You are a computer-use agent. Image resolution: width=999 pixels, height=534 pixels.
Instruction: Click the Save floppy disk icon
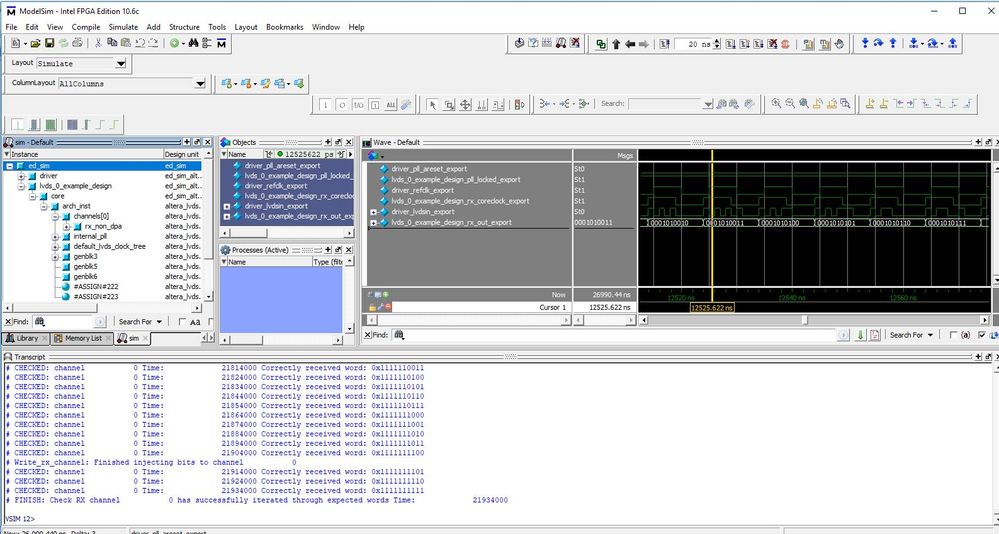click(x=49, y=43)
